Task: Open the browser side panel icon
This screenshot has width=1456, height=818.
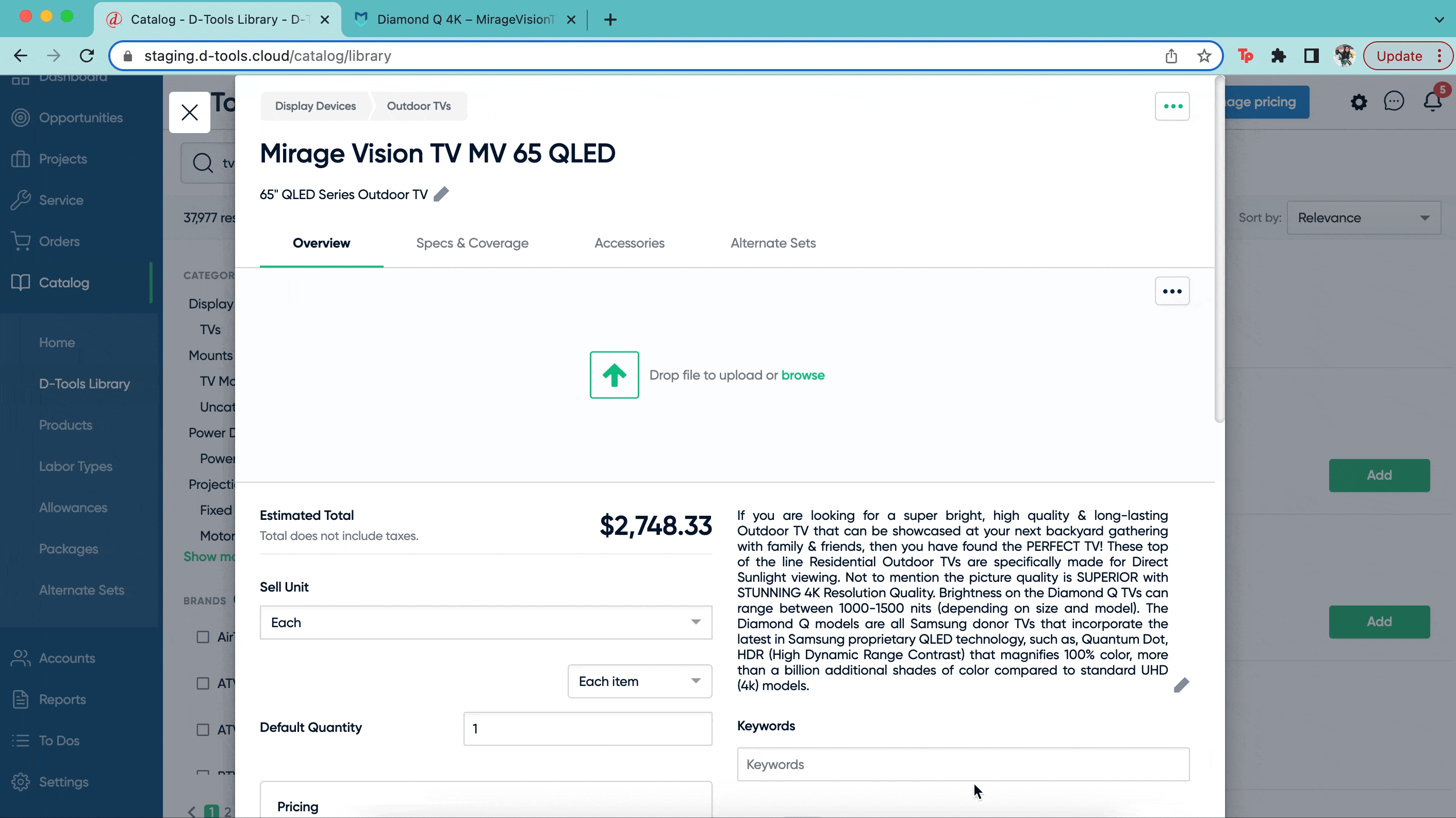Action: tap(1311, 56)
